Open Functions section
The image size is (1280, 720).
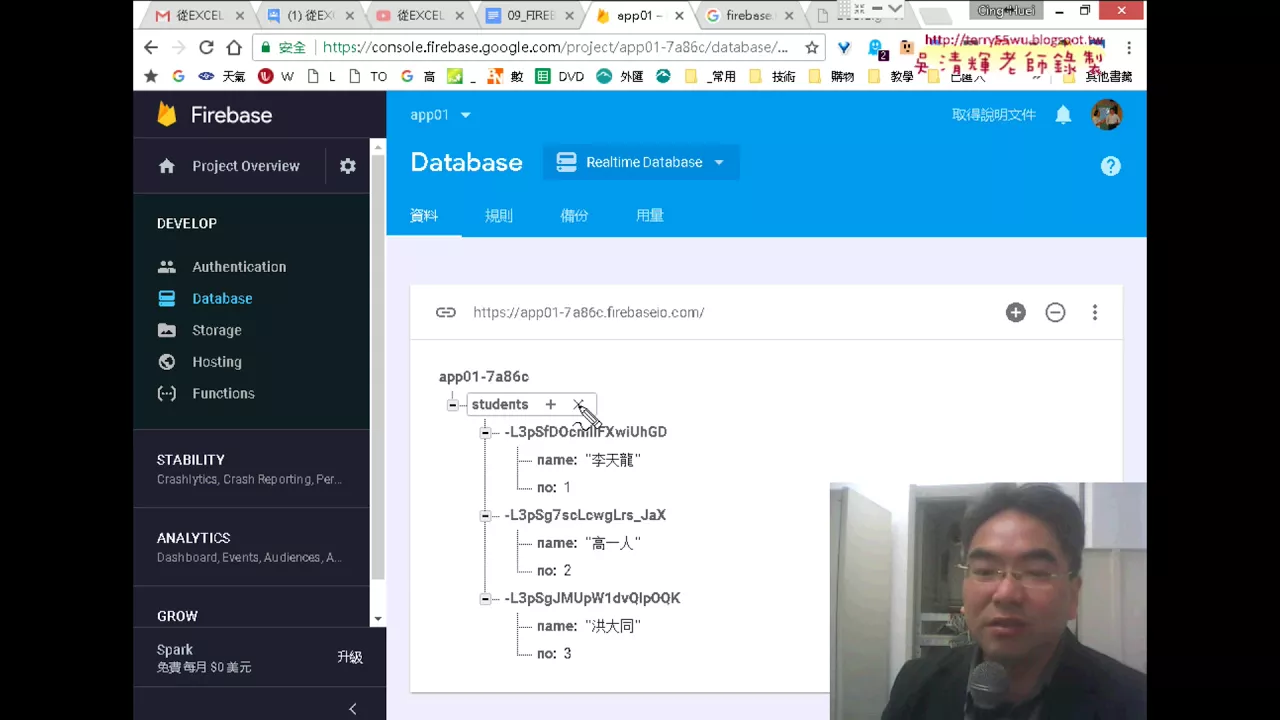(x=223, y=393)
